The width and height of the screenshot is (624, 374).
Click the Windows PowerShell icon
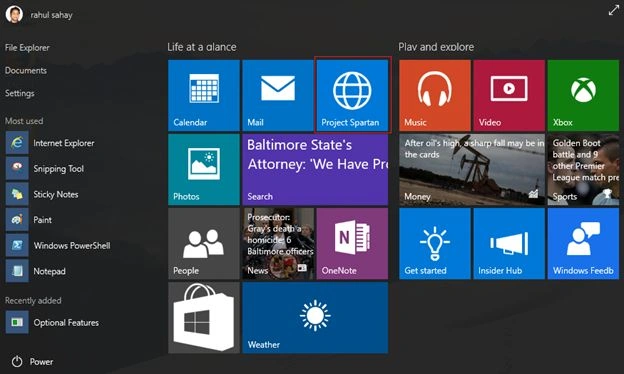pos(17,245)
